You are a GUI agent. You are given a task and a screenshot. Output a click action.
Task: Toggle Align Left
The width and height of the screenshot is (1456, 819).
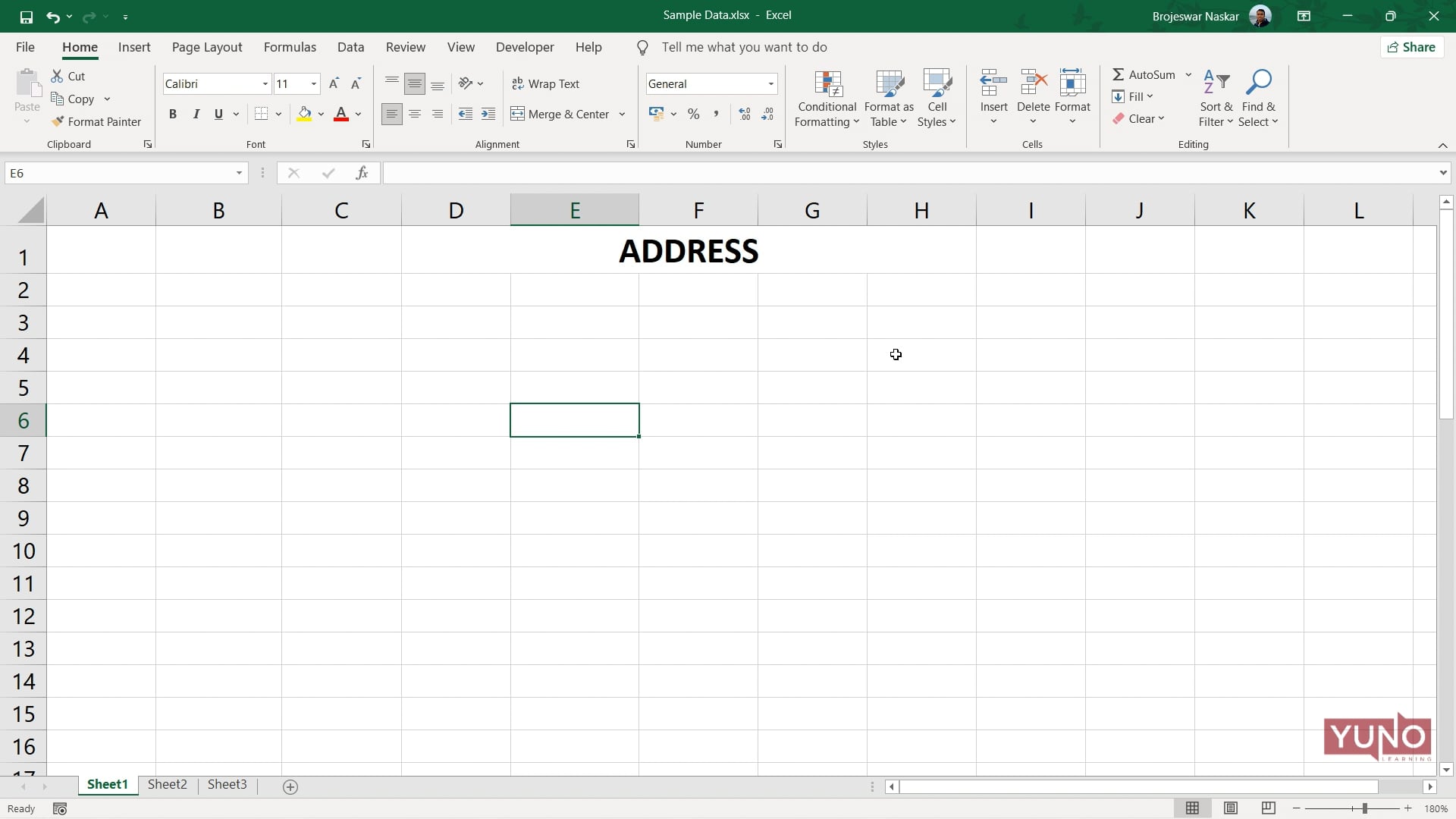coord(391,114)
